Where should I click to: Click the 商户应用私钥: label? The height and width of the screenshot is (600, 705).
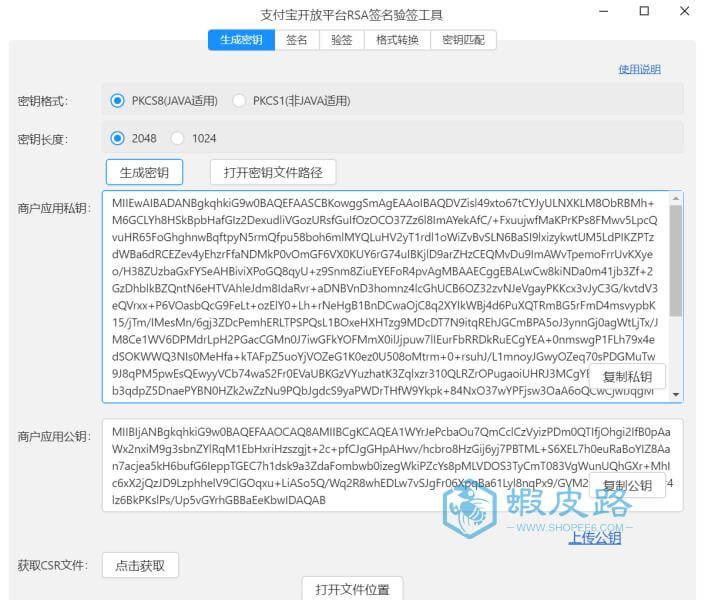54,208
